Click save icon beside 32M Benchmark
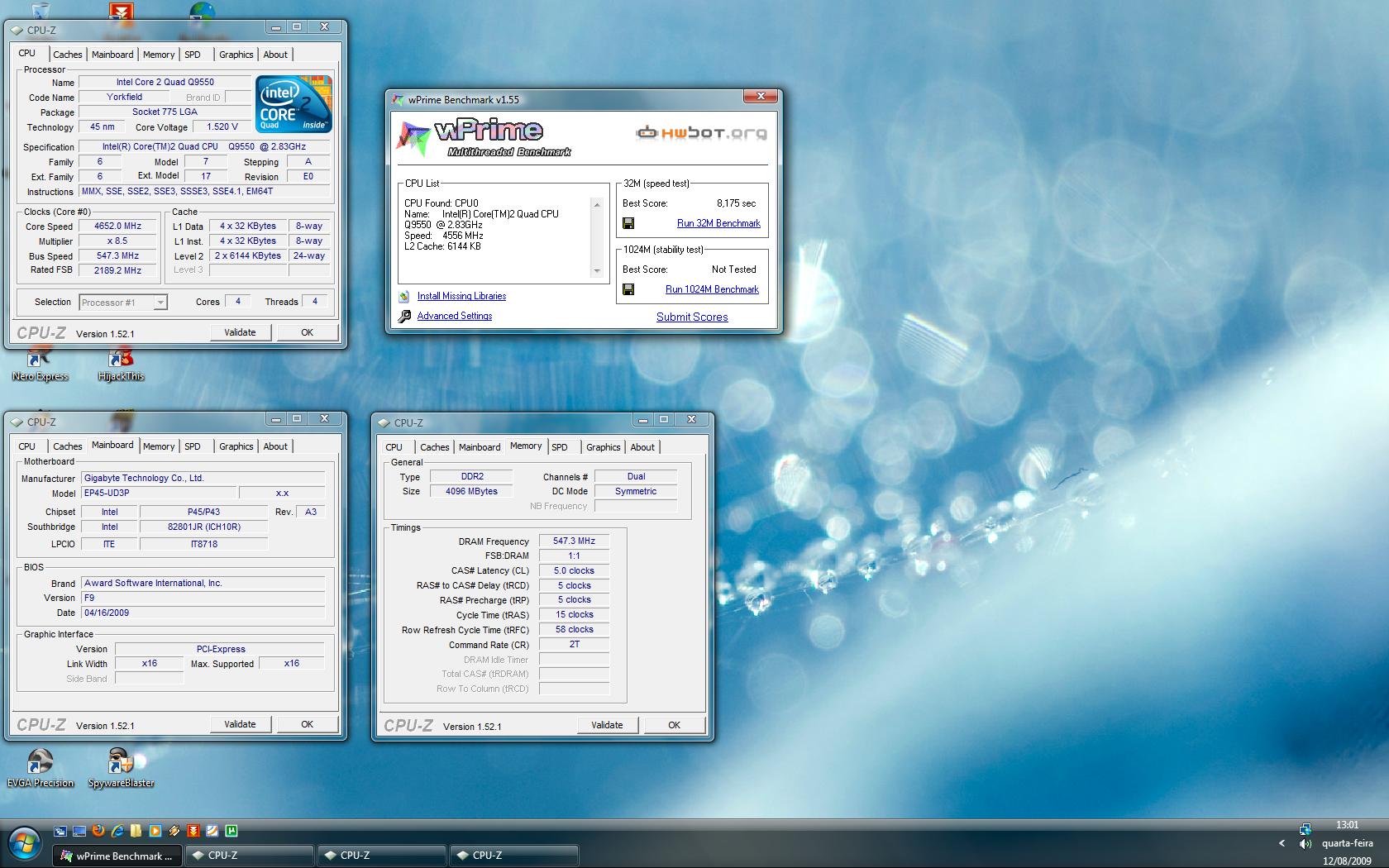 point(628,223)
